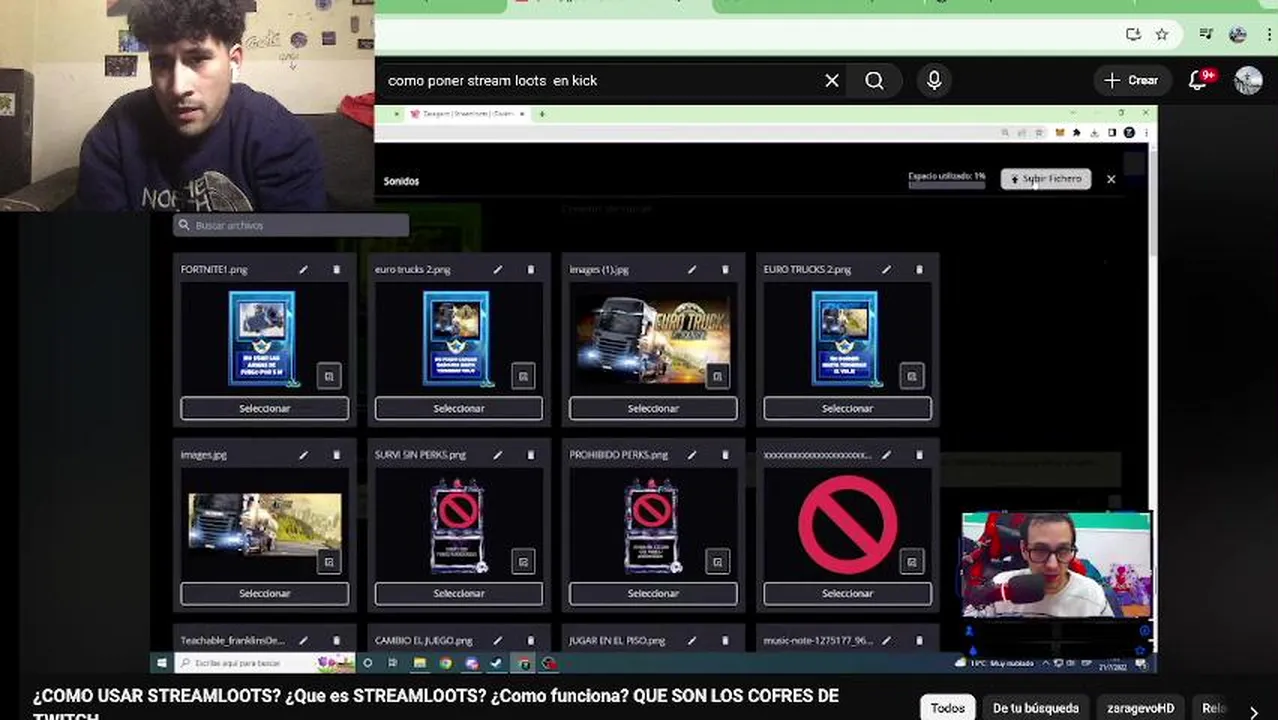Preview PROHIBIDO PERKS.png image
This screenshot has width=1278, height=720.
coord(717,562)
